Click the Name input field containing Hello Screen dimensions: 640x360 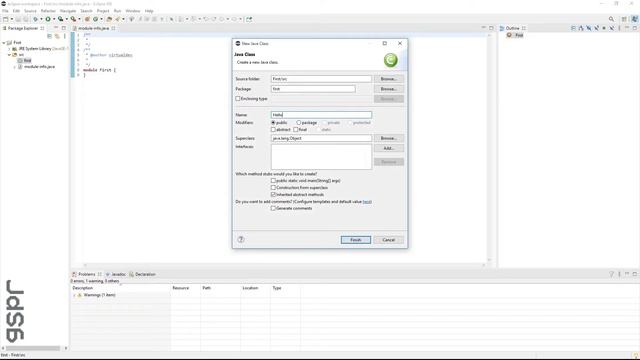click(321, 115)
